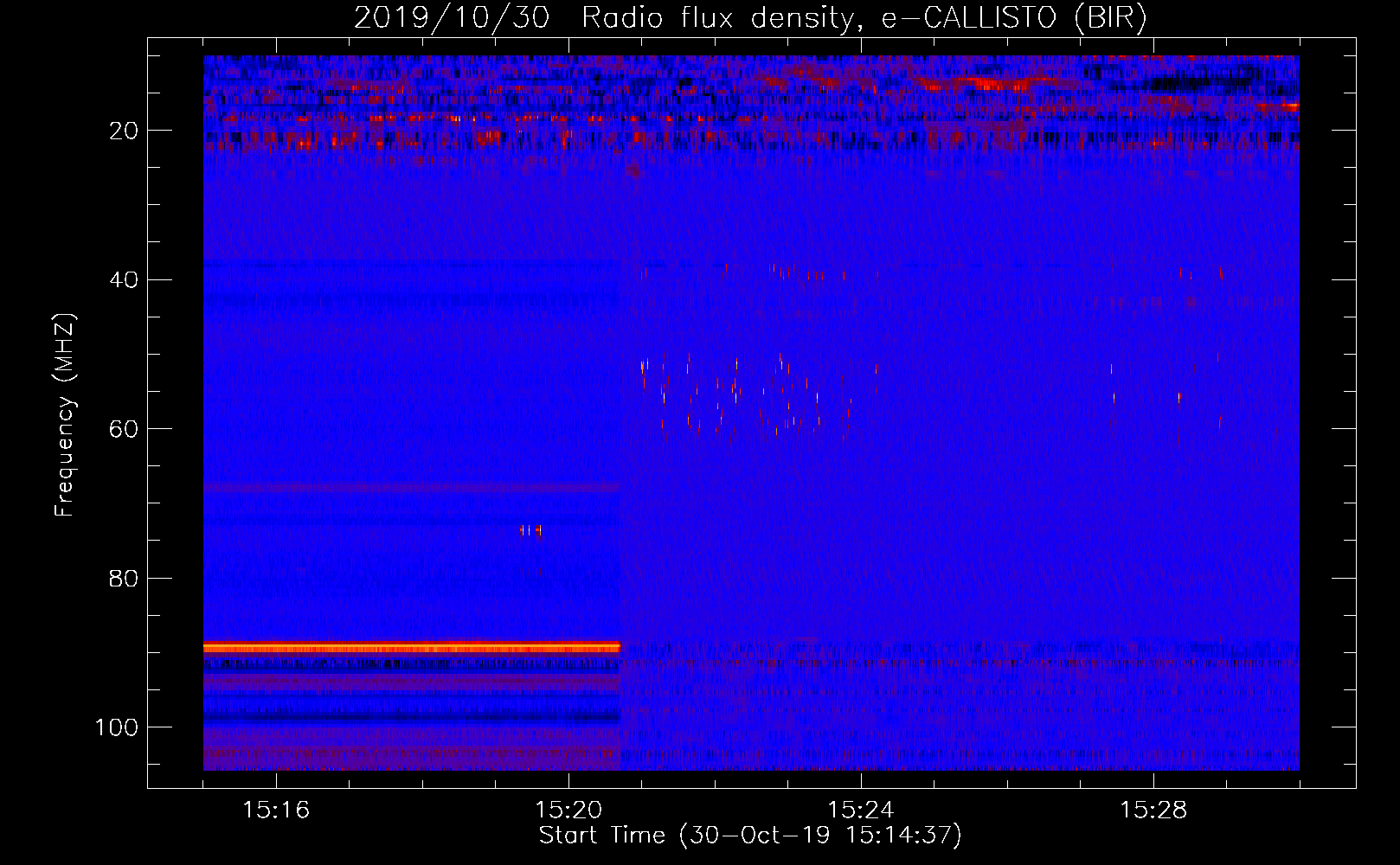1400x865 pixels.
Task: Click the 80 frequency tick label
Action: click(x=124, y=578)
